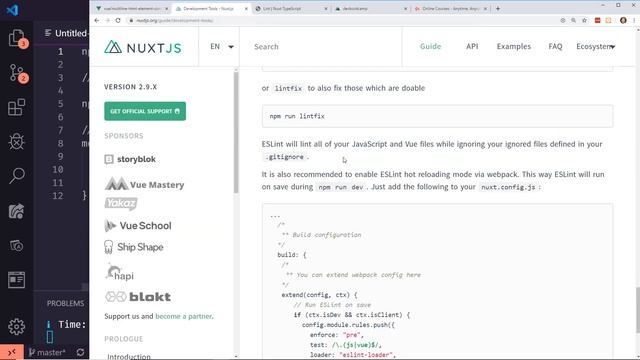Click the Search field on Nuxt site
This screenshot has width=640, height=360.
(320, 47)
